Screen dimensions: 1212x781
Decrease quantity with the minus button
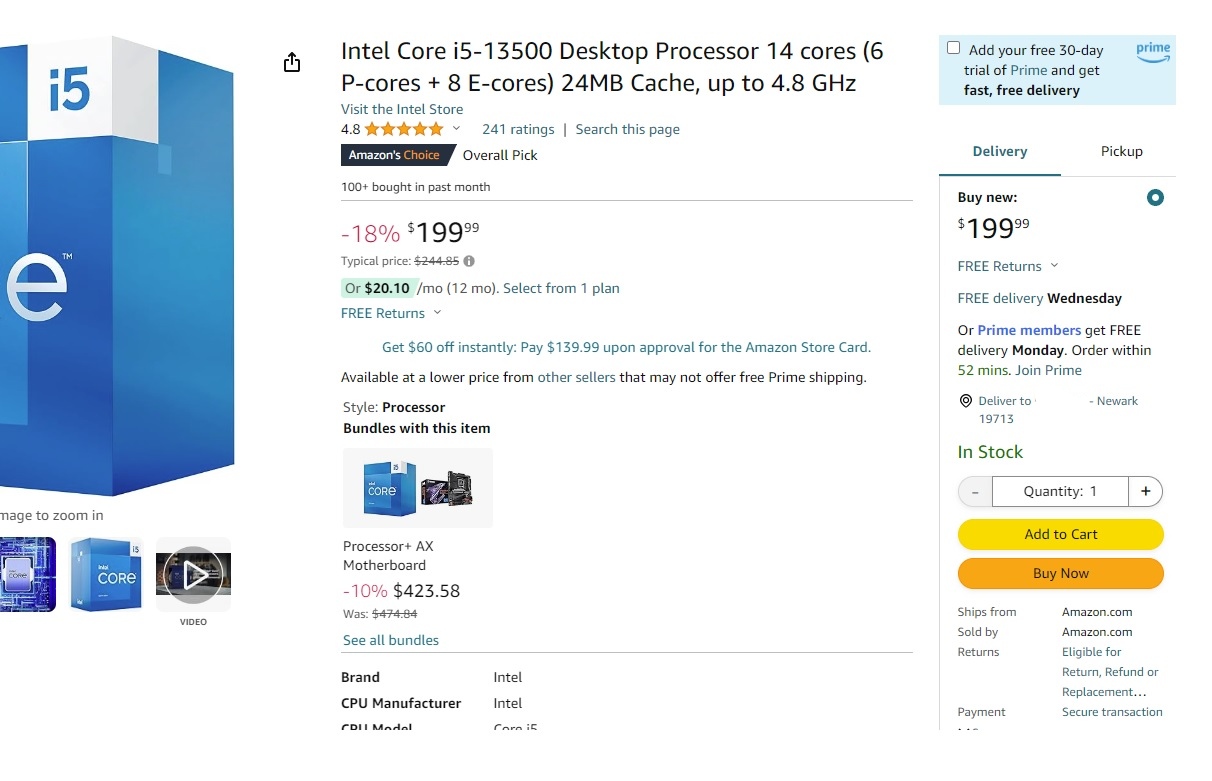(x=975, y=492)
